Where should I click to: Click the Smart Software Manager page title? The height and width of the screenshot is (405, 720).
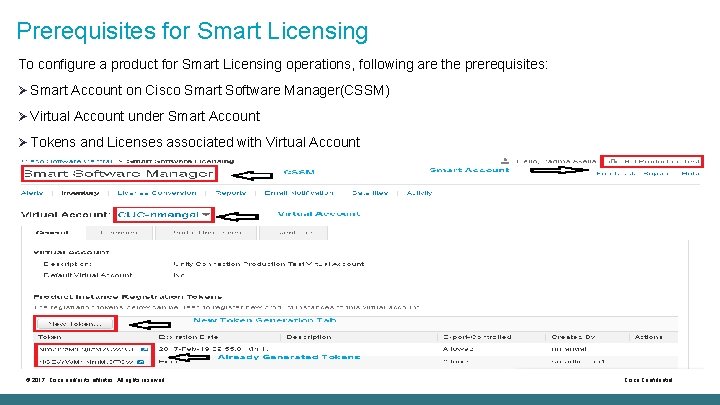tap(119, 174)
